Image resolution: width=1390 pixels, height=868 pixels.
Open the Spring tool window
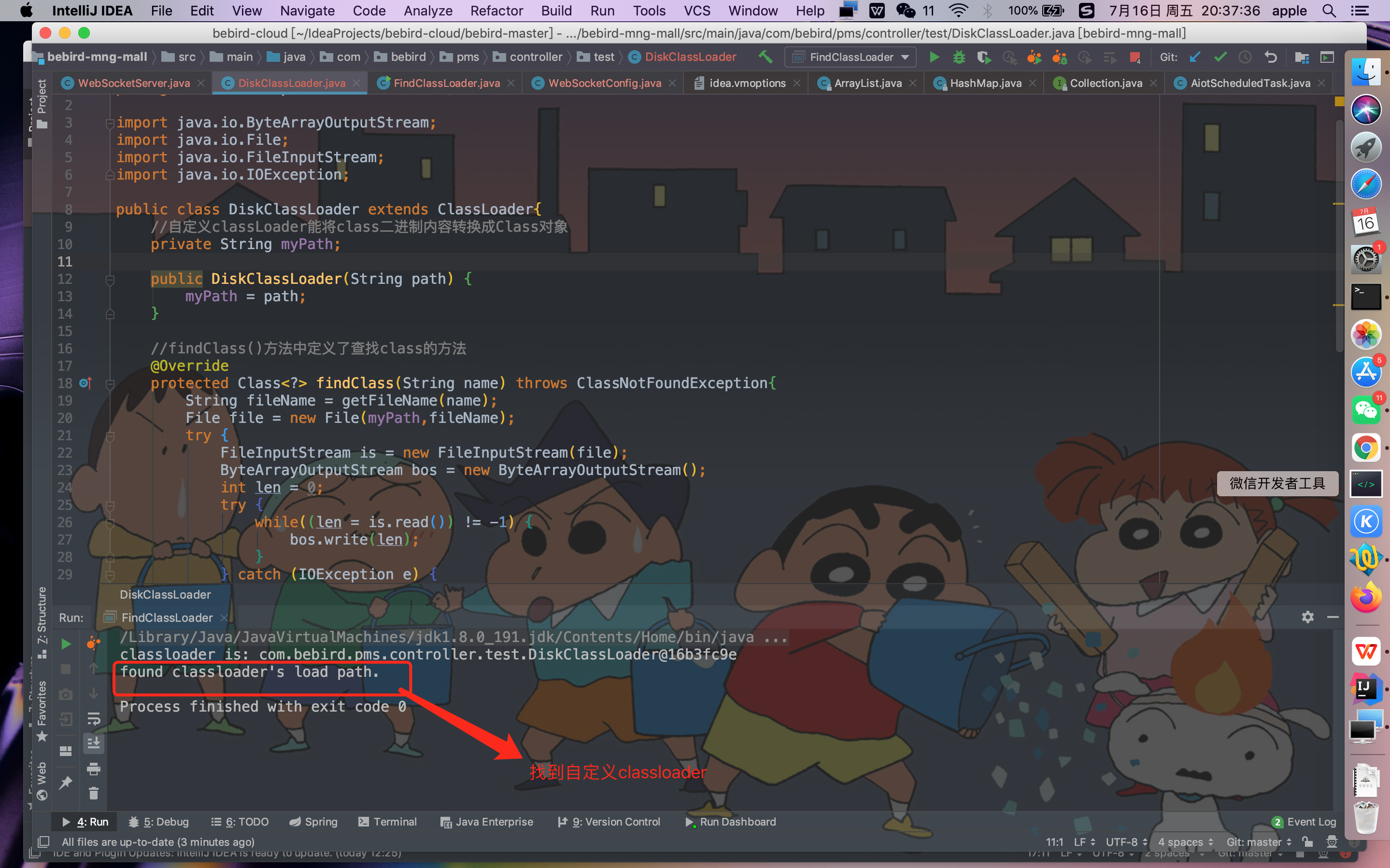pyautogui.click(x=313, y=822)
